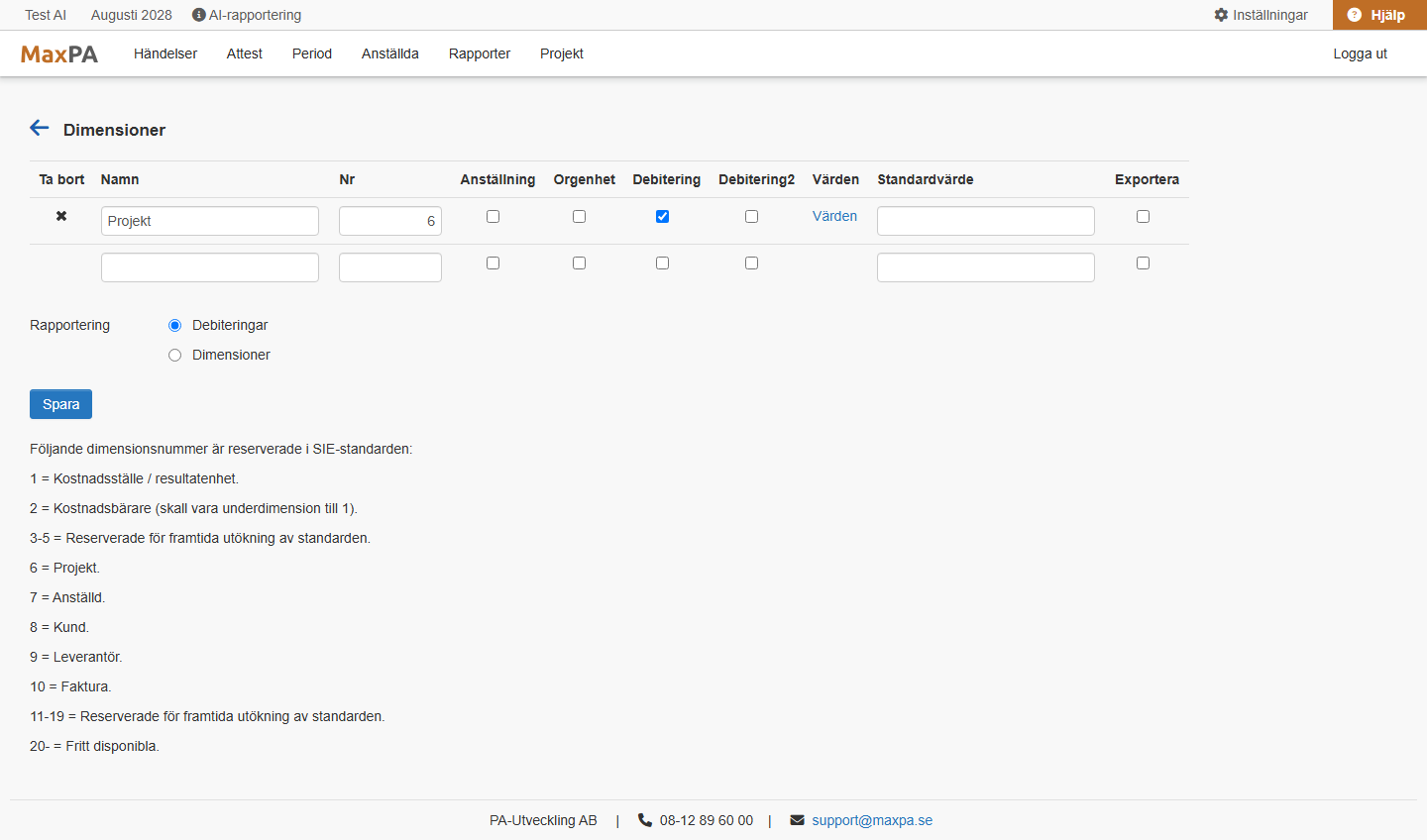Open the Projekt menu in the navbar
The height and width of the screenshot is (840, 1427).
coord(562,53)
